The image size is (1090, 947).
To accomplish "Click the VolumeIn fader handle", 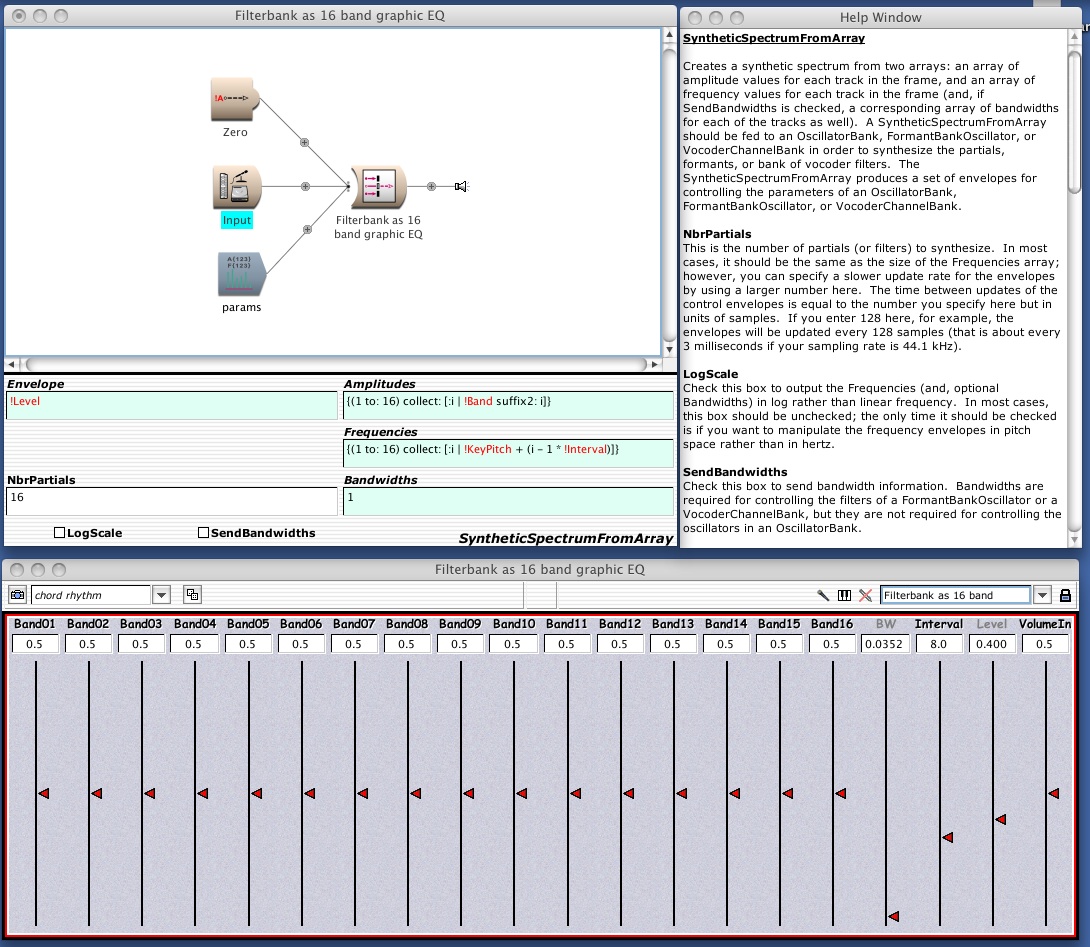I will [x=1053, y=793].
